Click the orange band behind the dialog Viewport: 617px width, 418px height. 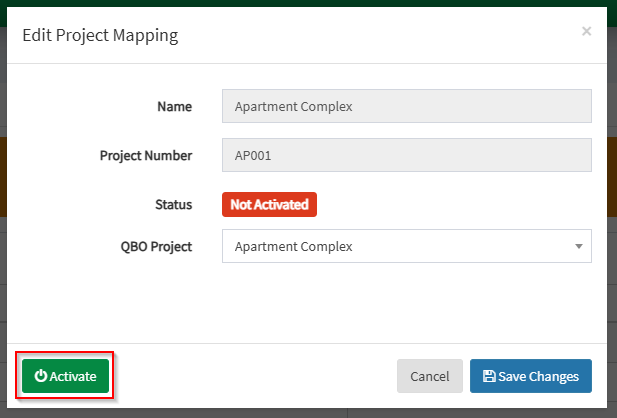pyautogui.click(x=611, y=176)
